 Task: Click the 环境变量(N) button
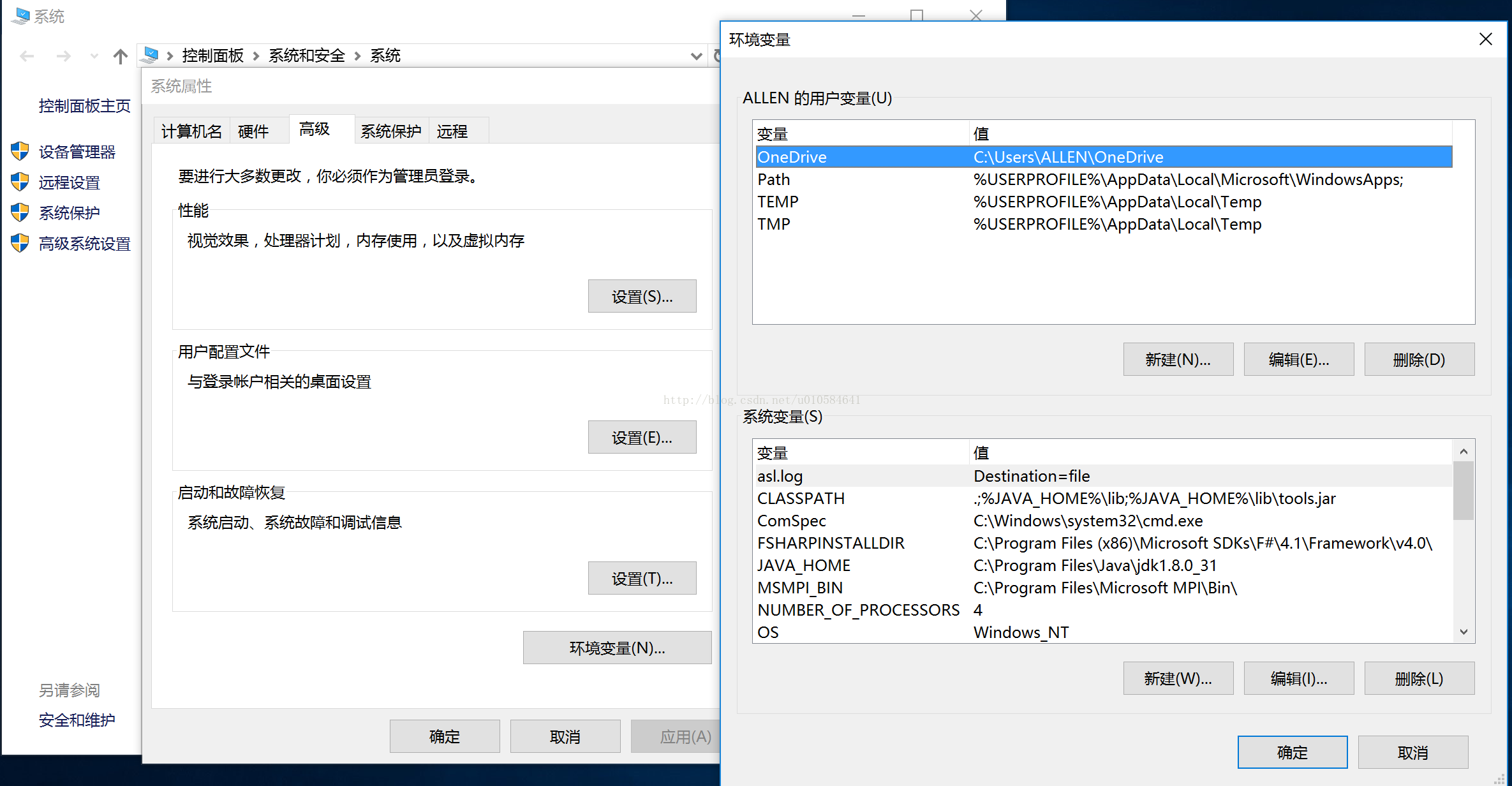616,648
